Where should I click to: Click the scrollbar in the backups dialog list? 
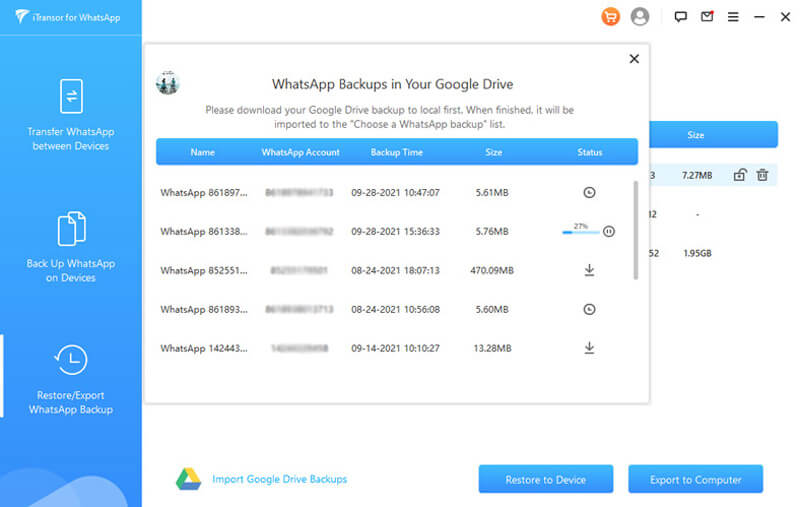(636, 230)
